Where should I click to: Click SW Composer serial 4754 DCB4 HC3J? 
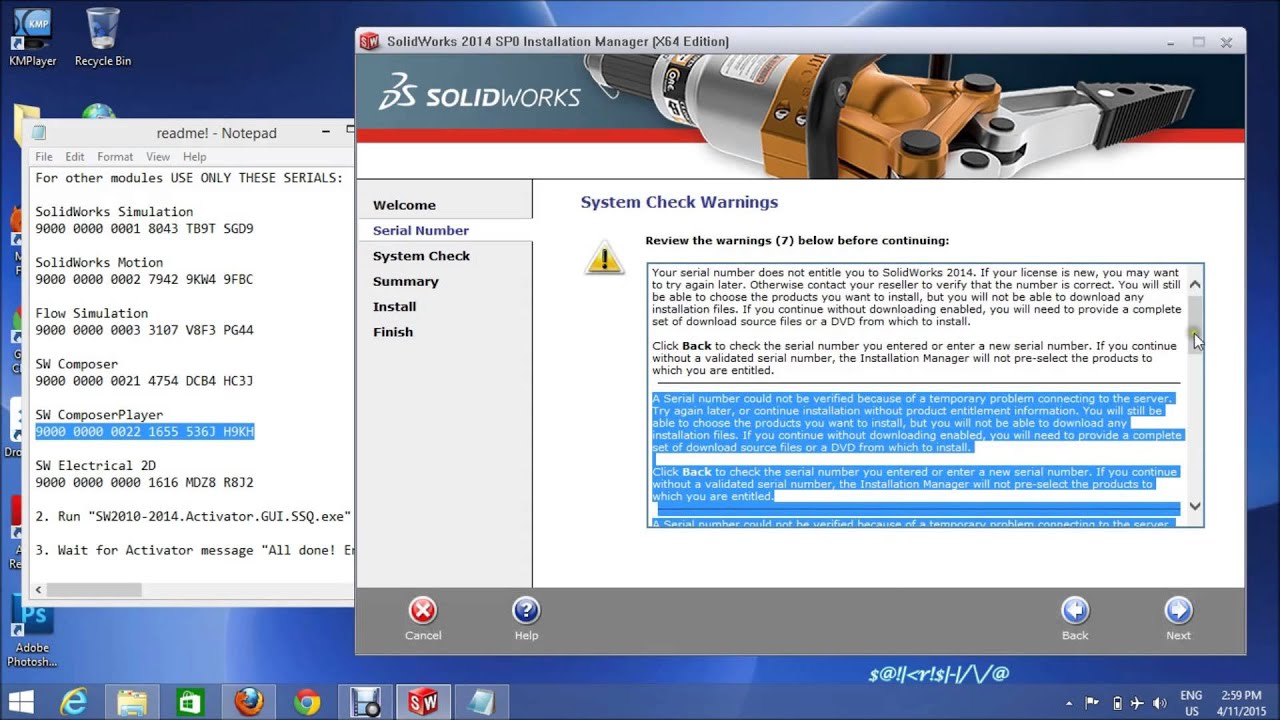coord(145,381)
